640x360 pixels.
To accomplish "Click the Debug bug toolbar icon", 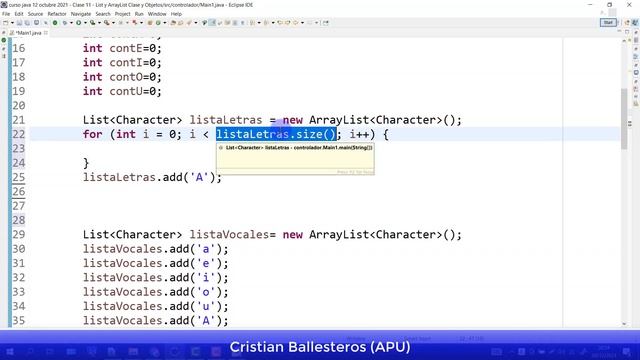I will [x=65, y=23].
